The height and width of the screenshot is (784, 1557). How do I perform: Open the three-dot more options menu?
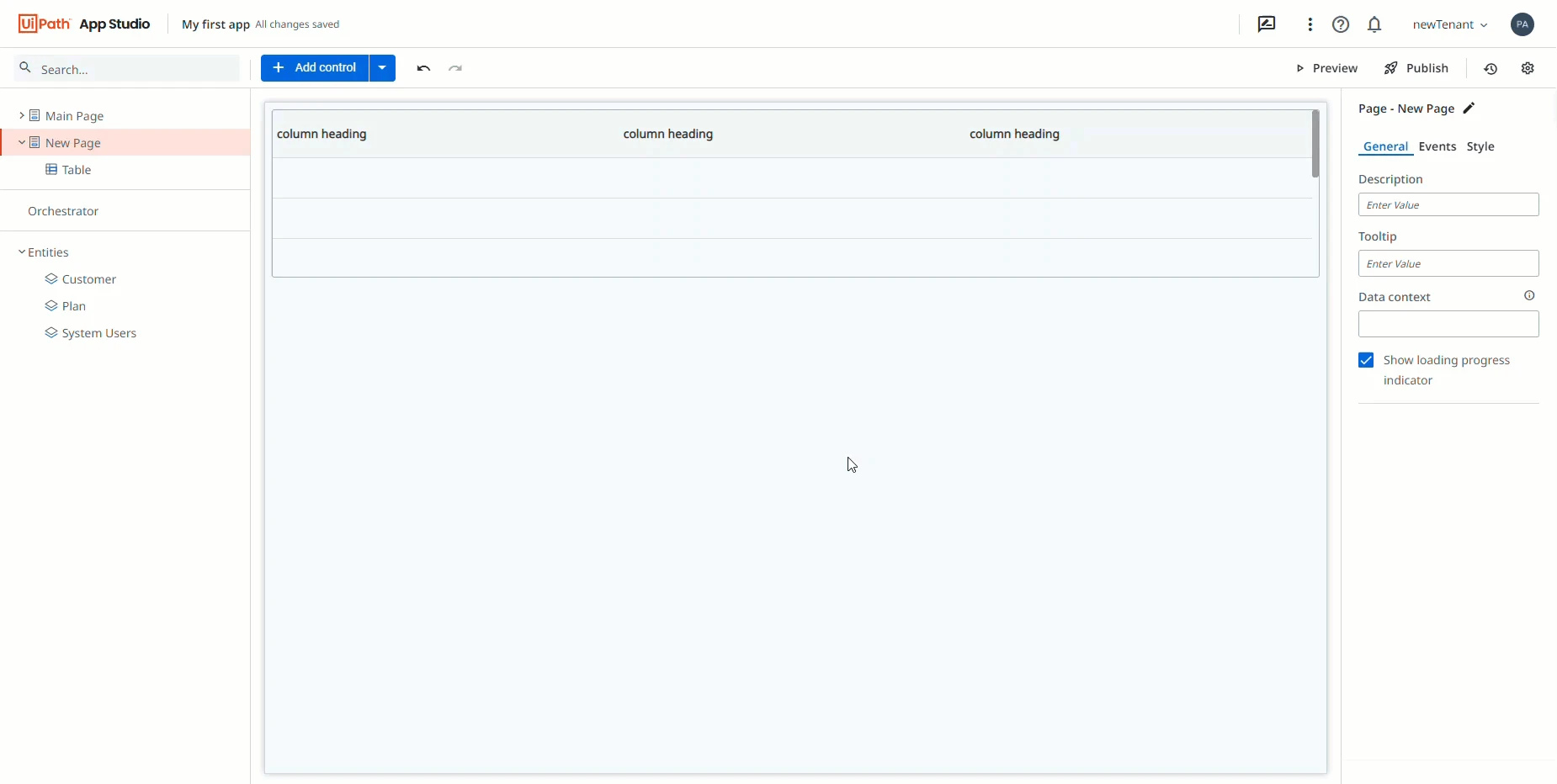pyautogui.click(x=1310, y=24)
